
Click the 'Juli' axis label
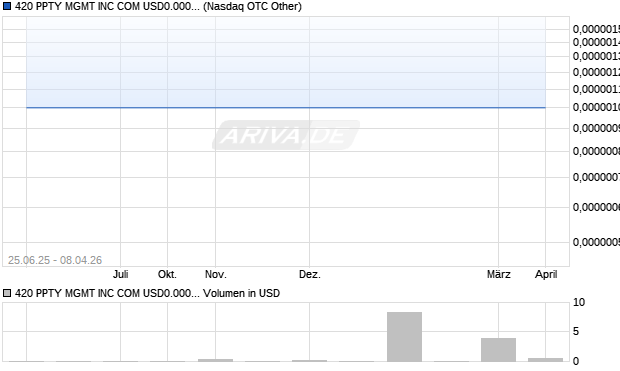point(121,274)
